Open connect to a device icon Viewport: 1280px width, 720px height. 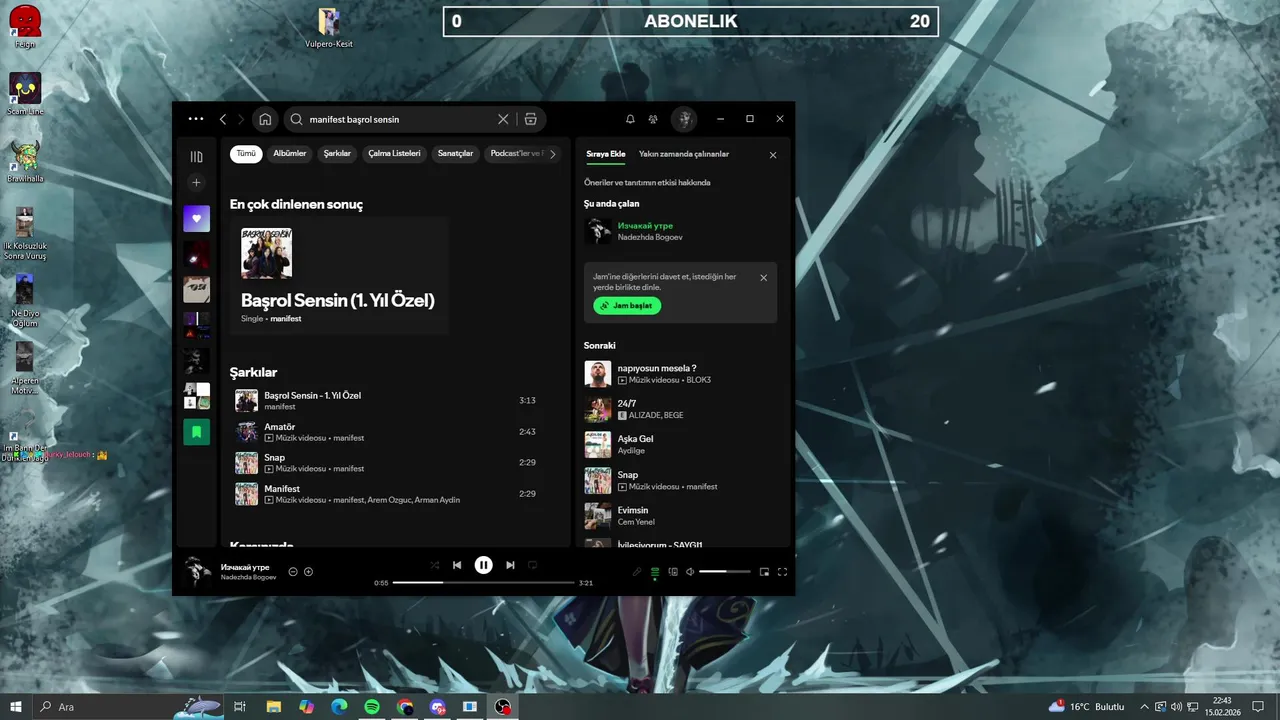point(673,572)
